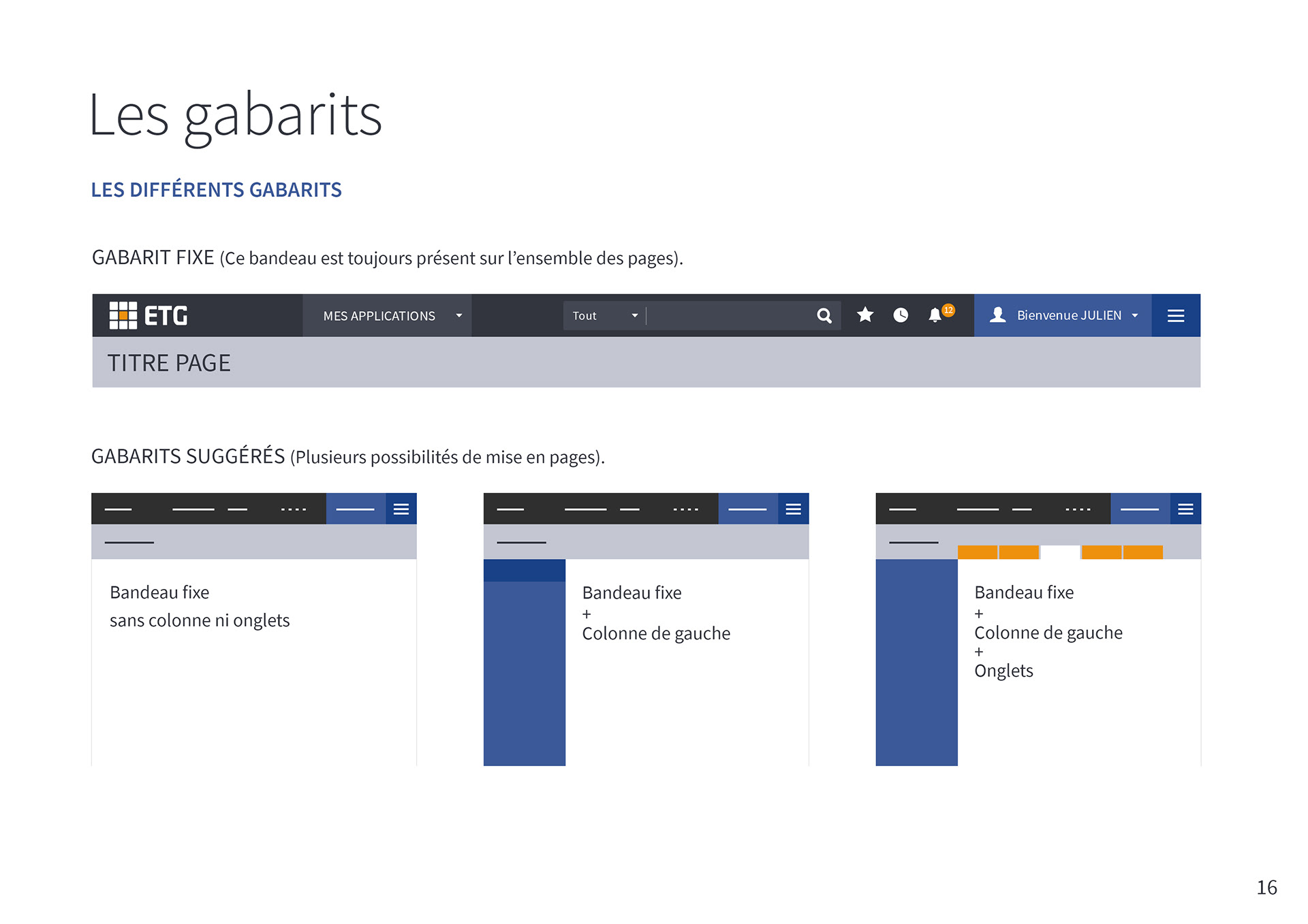The image size is (1308, 924).
Task: Click hamburger icon in the third template thumbnail
Action: point(1185,509)
